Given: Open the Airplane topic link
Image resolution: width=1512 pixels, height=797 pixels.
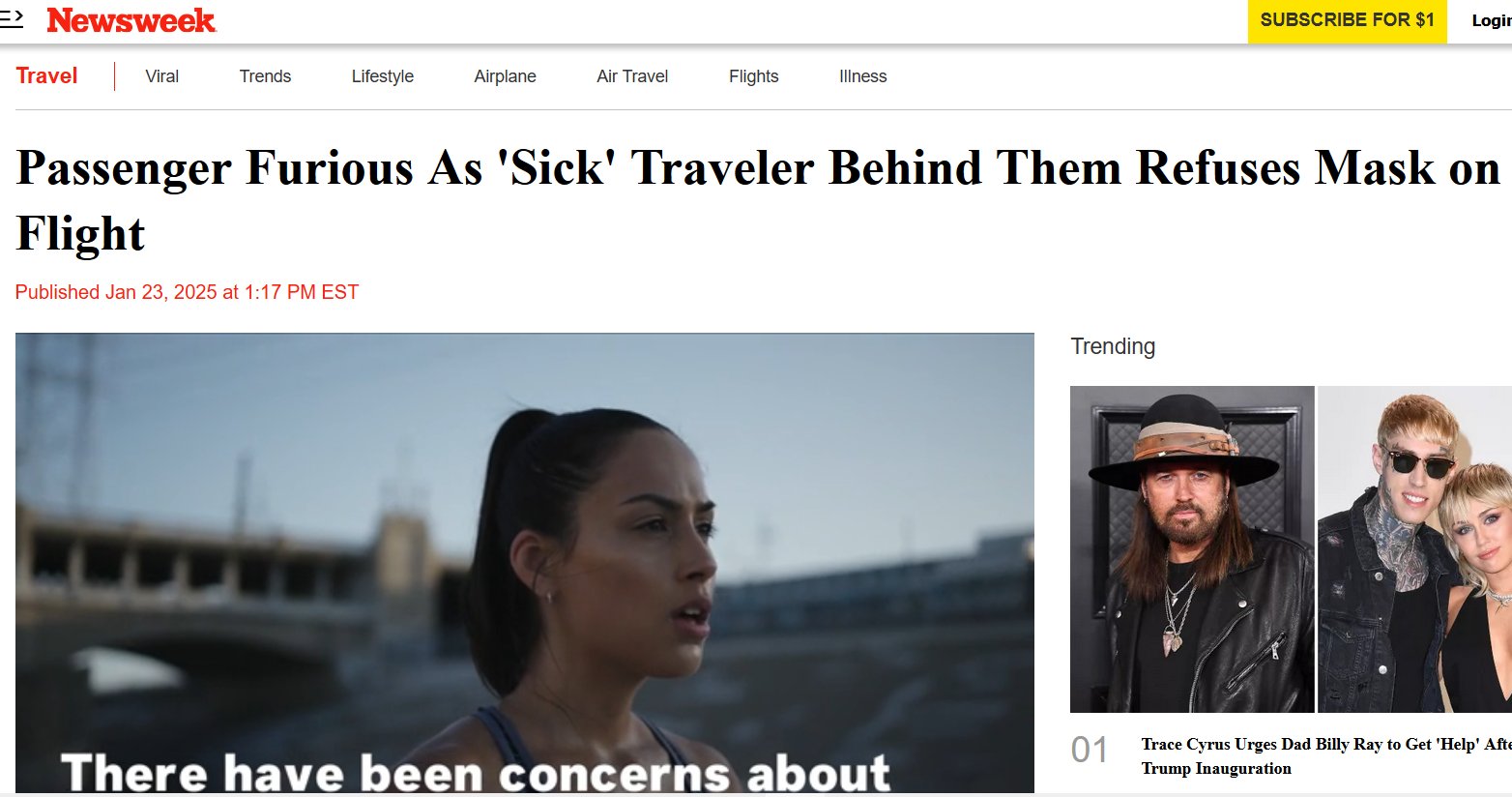Looking at the screenshot, I should pyautogui.click(x=505, y=76).
